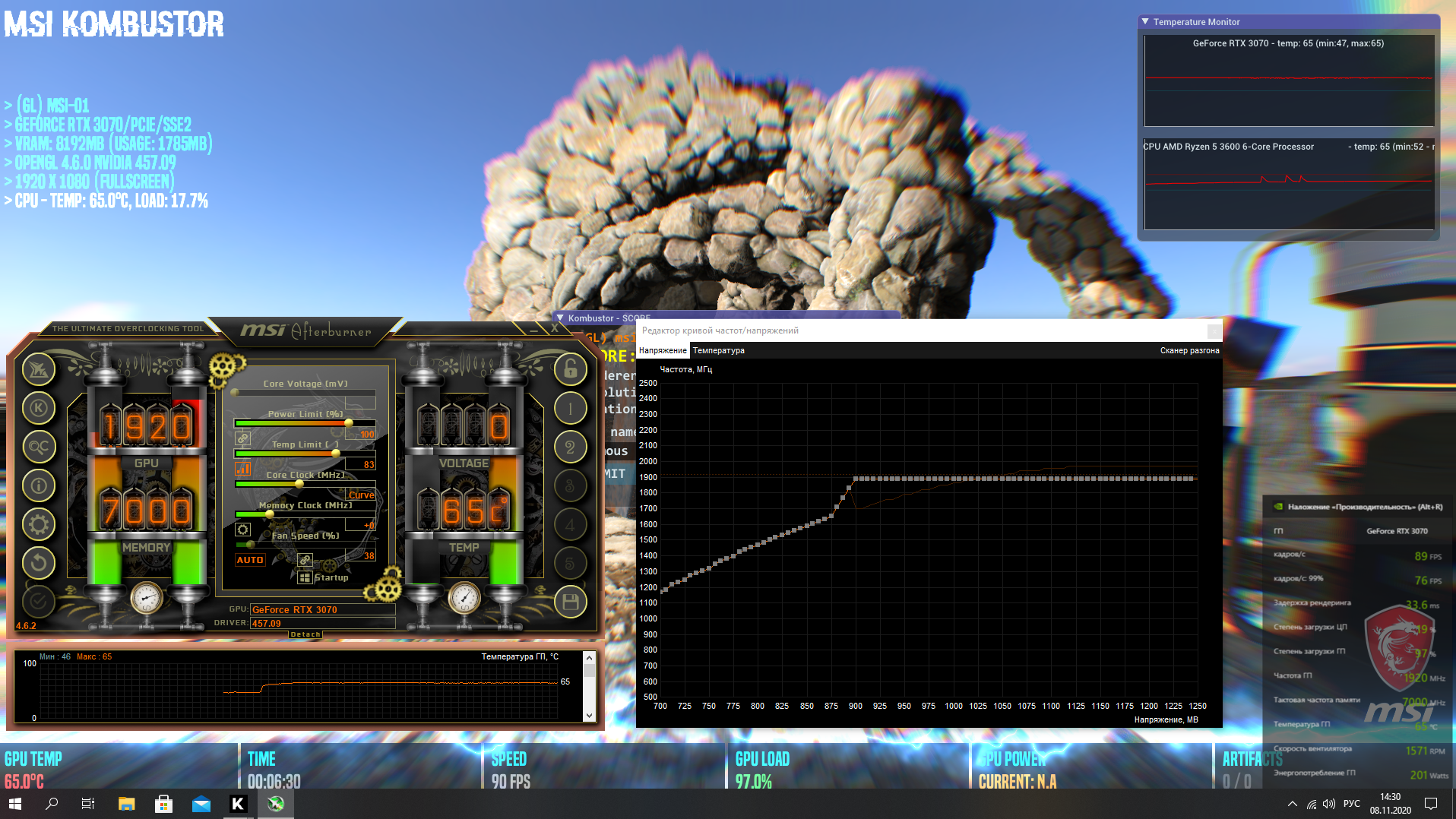Open File Explorer from the taskbar
Image resolution: width=1456 pixels, height=819 pixels.
pos(126,804)
